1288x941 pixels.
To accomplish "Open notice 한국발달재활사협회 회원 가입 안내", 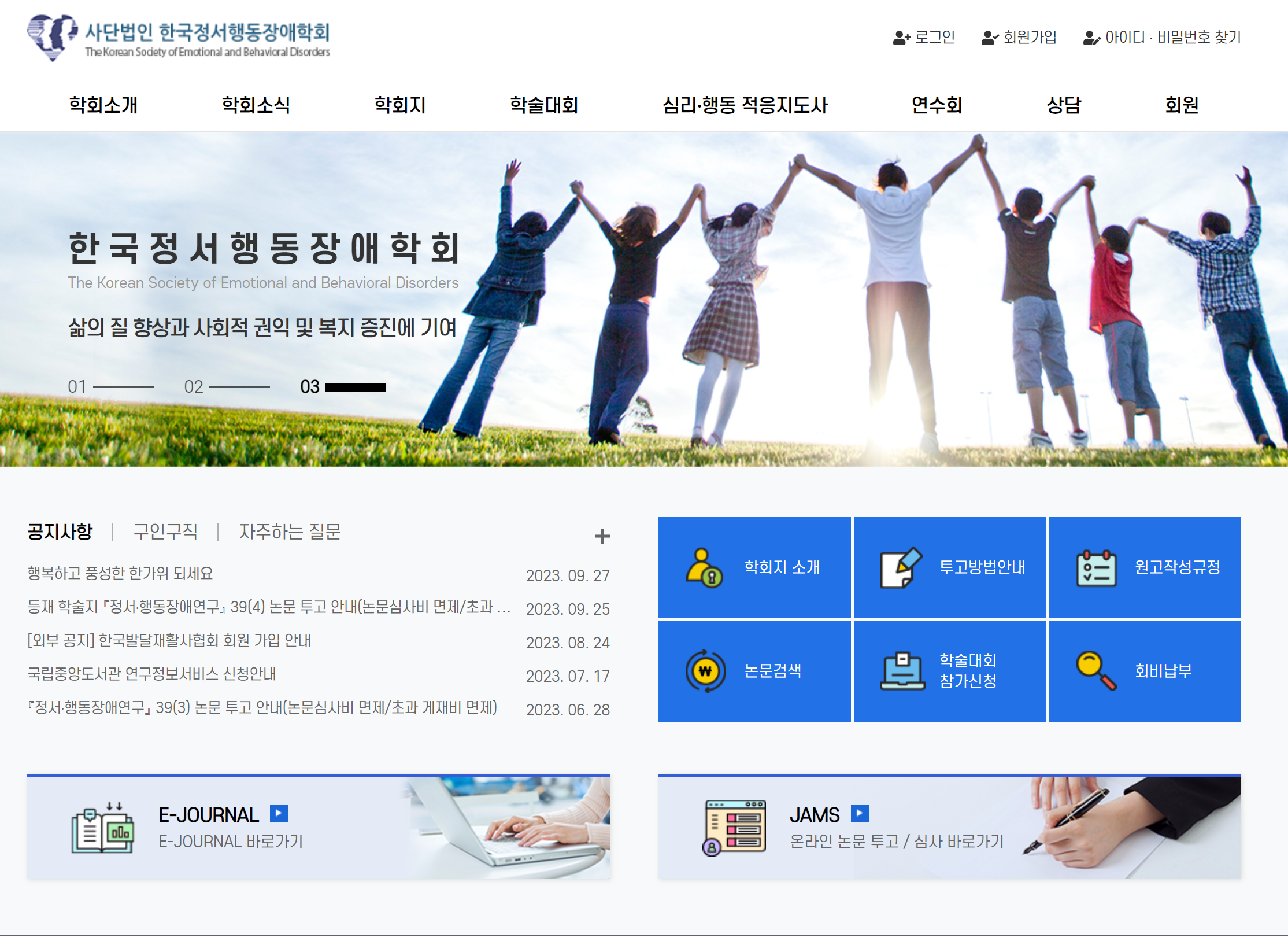I will 169,641.
